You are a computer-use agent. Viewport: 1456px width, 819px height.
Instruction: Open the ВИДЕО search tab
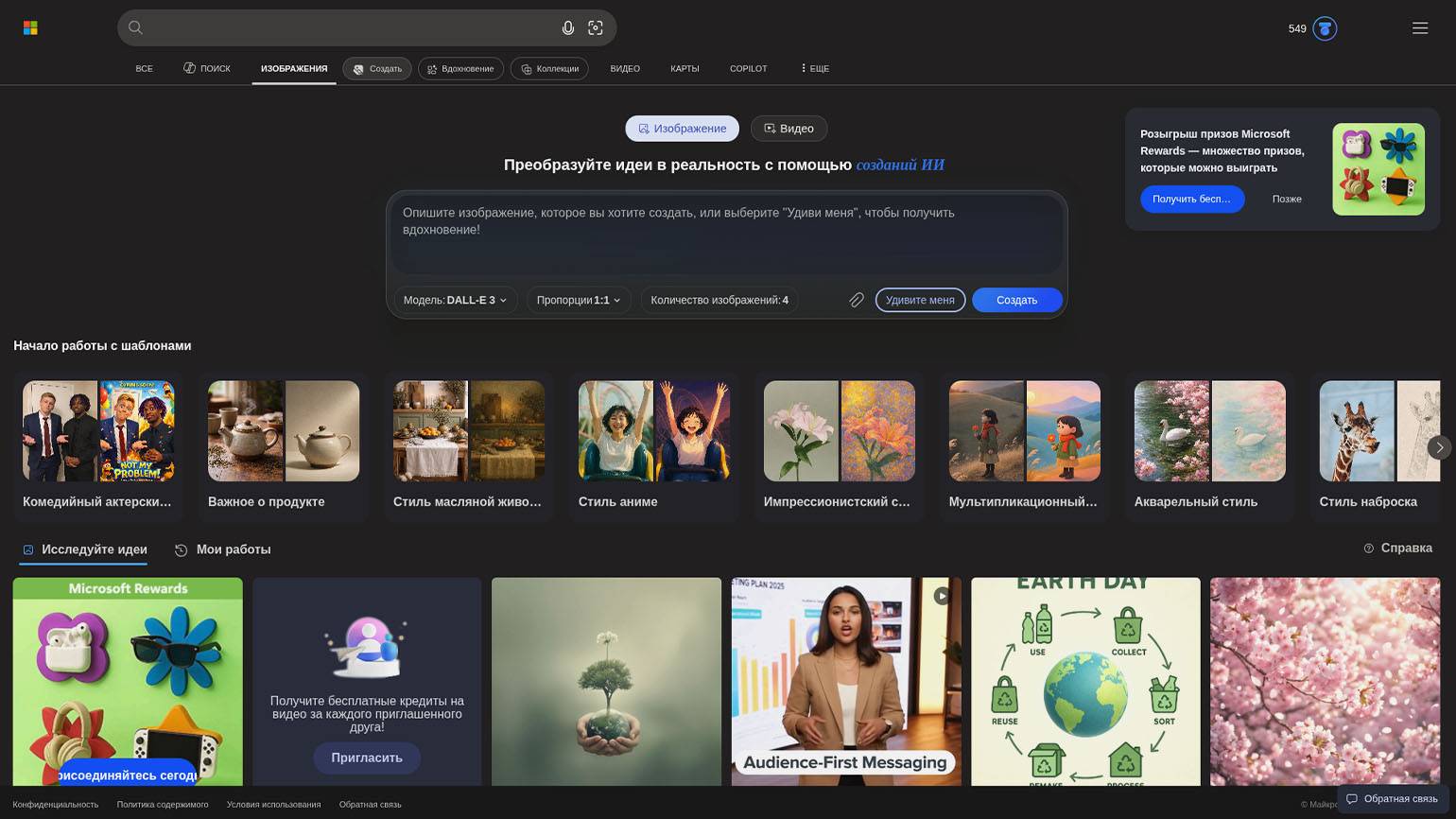click(624, 68)
